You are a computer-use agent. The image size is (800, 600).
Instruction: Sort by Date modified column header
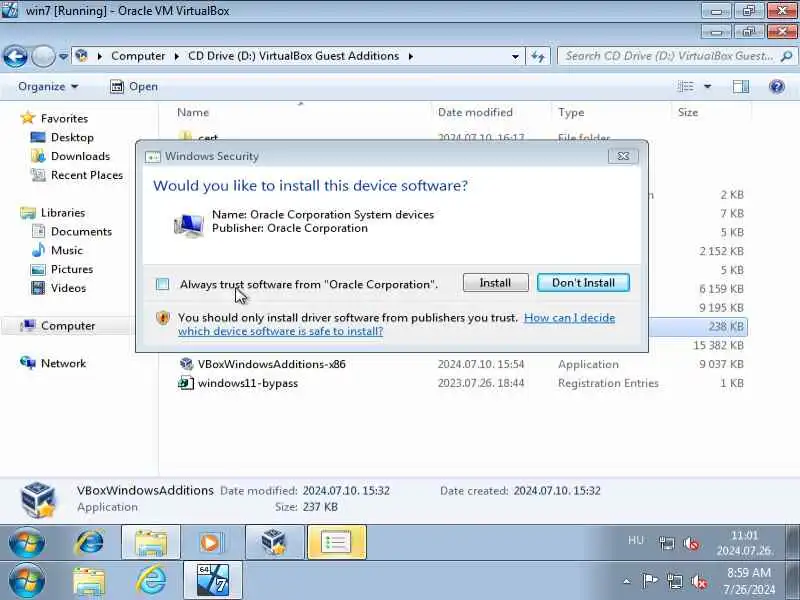475,112
